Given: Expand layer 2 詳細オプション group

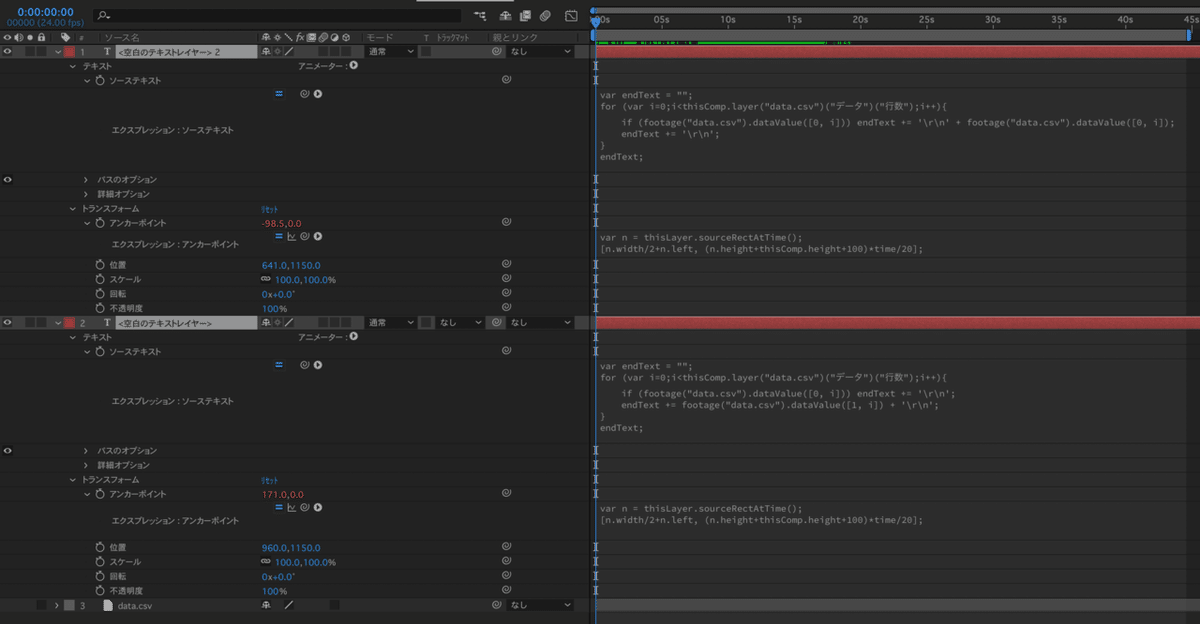Looking at the screenshot, I should coord(87,465).
